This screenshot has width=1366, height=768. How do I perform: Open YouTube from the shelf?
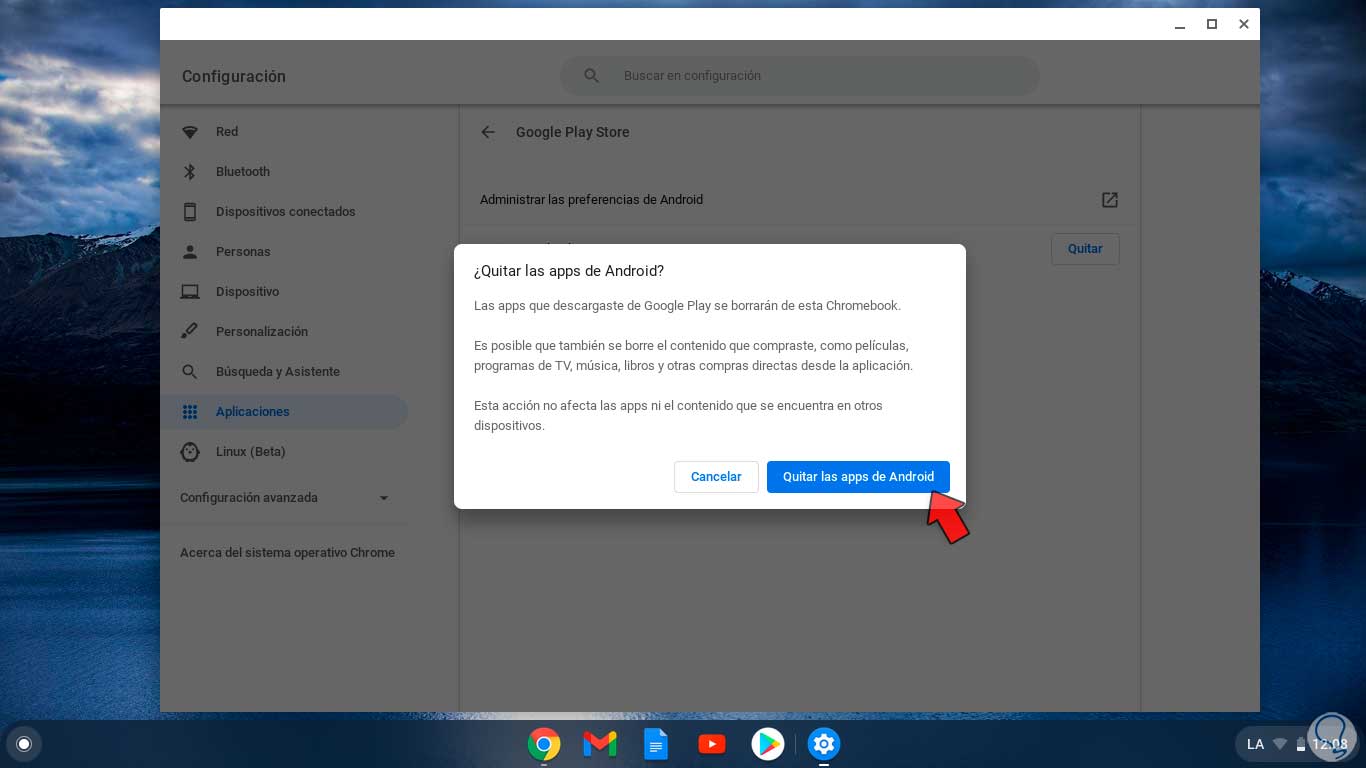(x=712, y=744)
